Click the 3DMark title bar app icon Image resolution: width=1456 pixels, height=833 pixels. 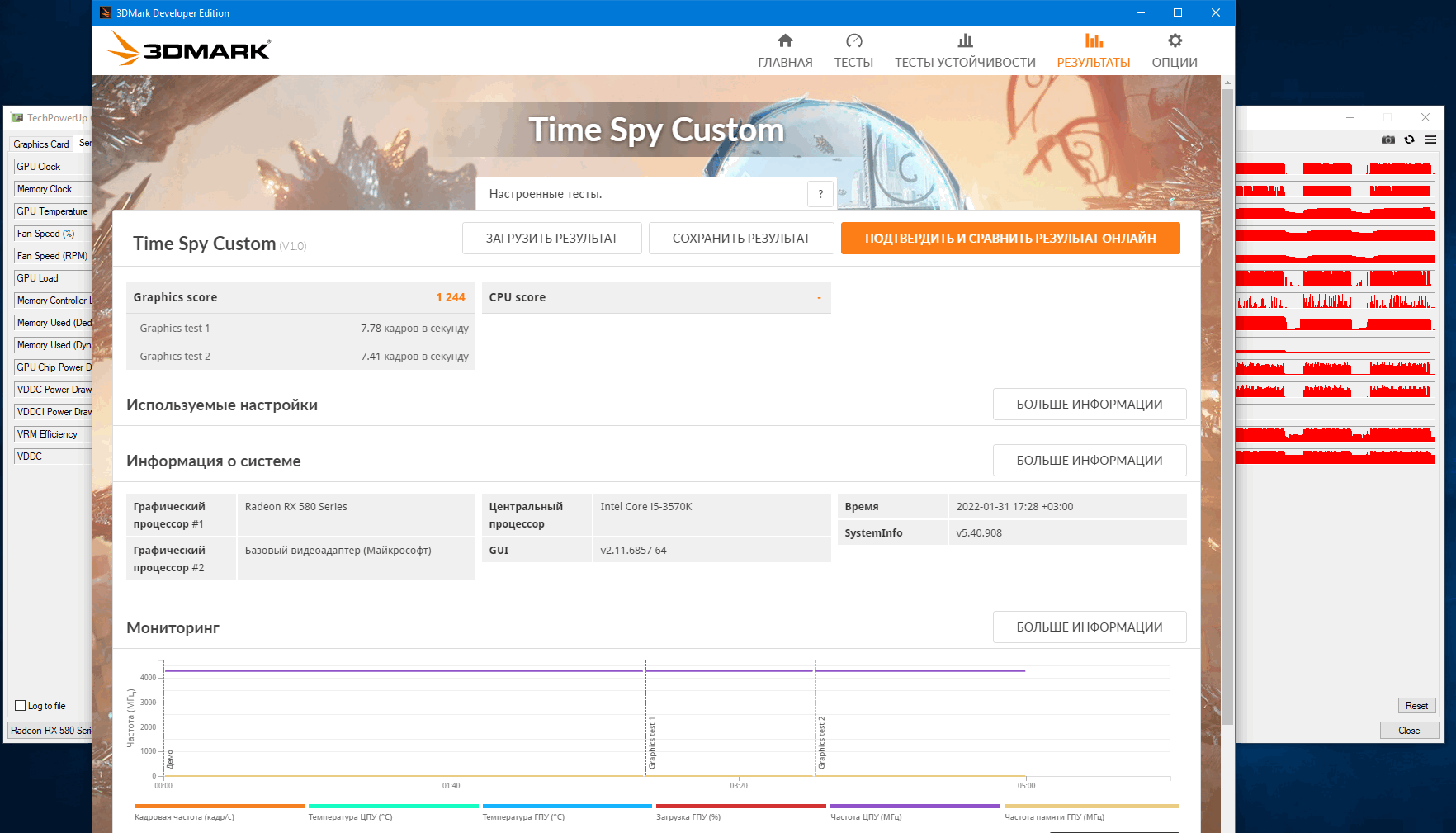point(105,12)
